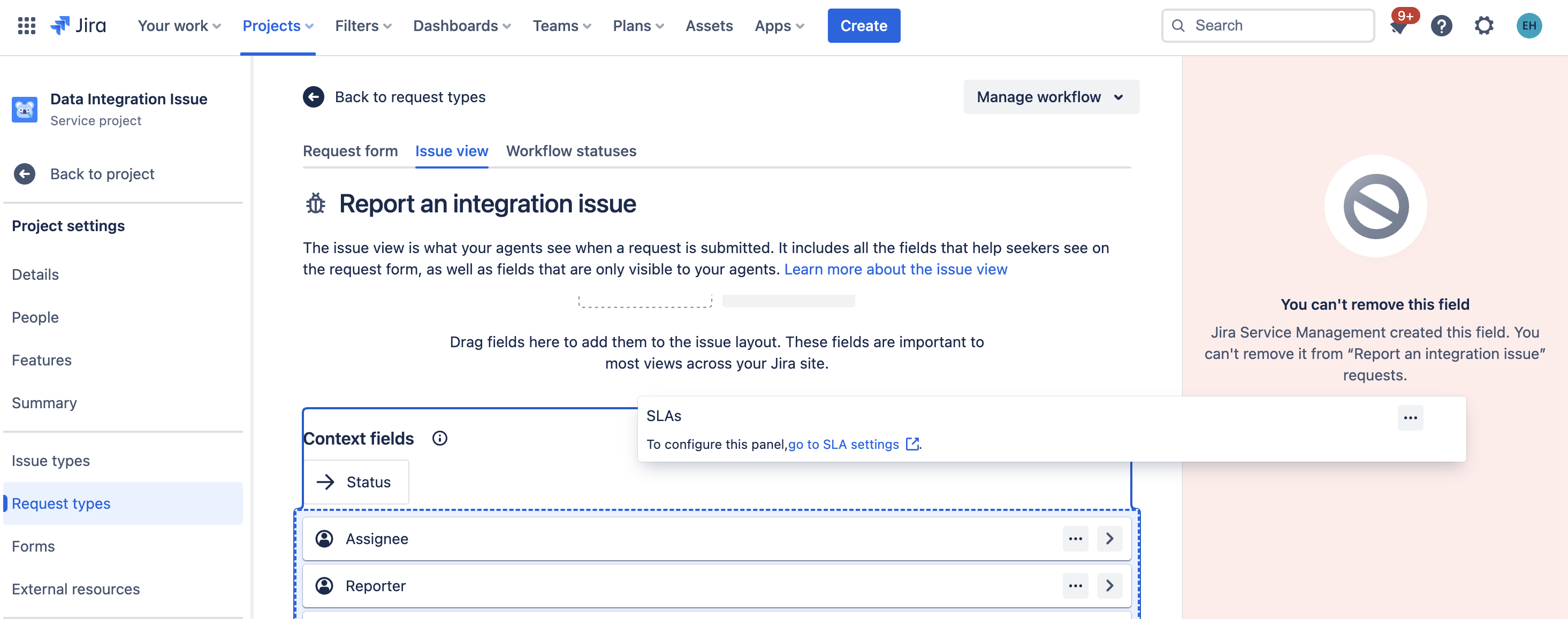The image size is (1568, 619).
Task: Click the Jira logo
Action: (x=78, y=26)
